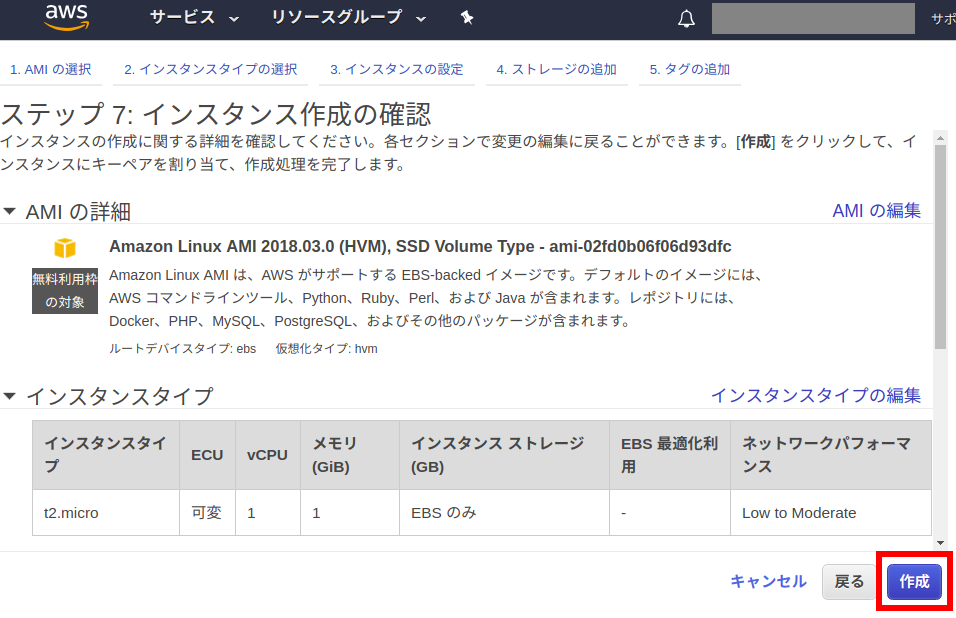956x618 pixels.
Task: Click the Low to Moderate cell
Action: 830,513
